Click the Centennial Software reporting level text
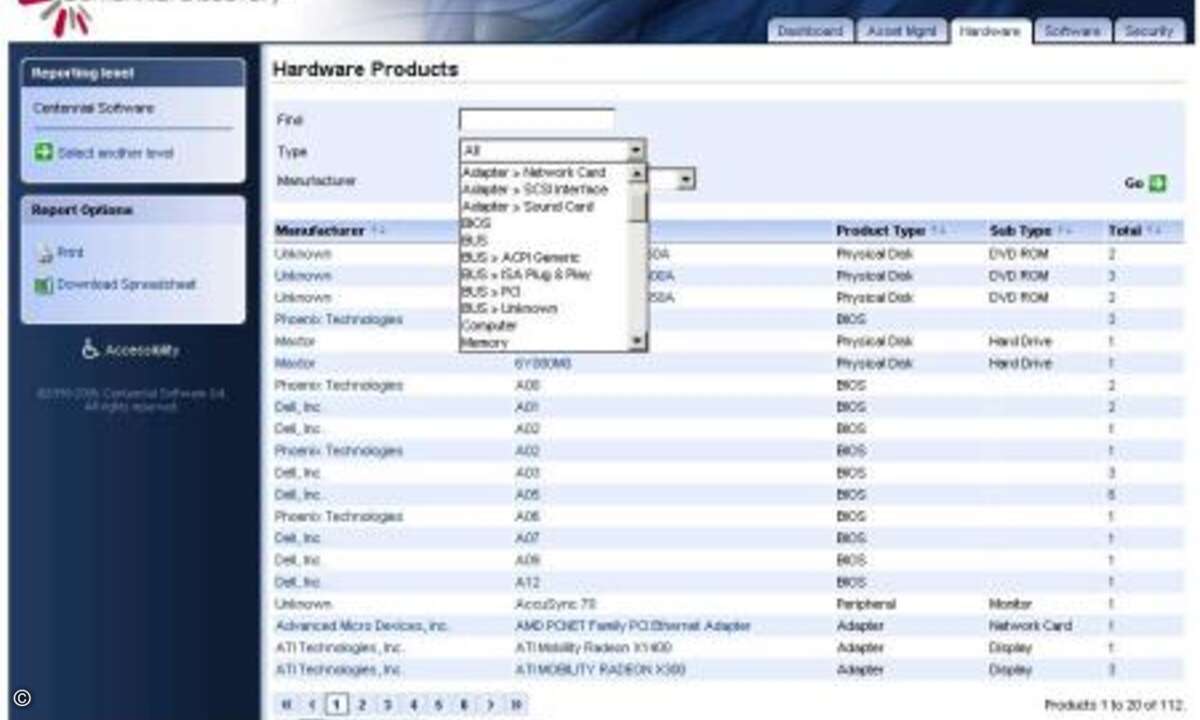Image resolution: width=1200 pixels, height=720 pixels. pos(94,108)
